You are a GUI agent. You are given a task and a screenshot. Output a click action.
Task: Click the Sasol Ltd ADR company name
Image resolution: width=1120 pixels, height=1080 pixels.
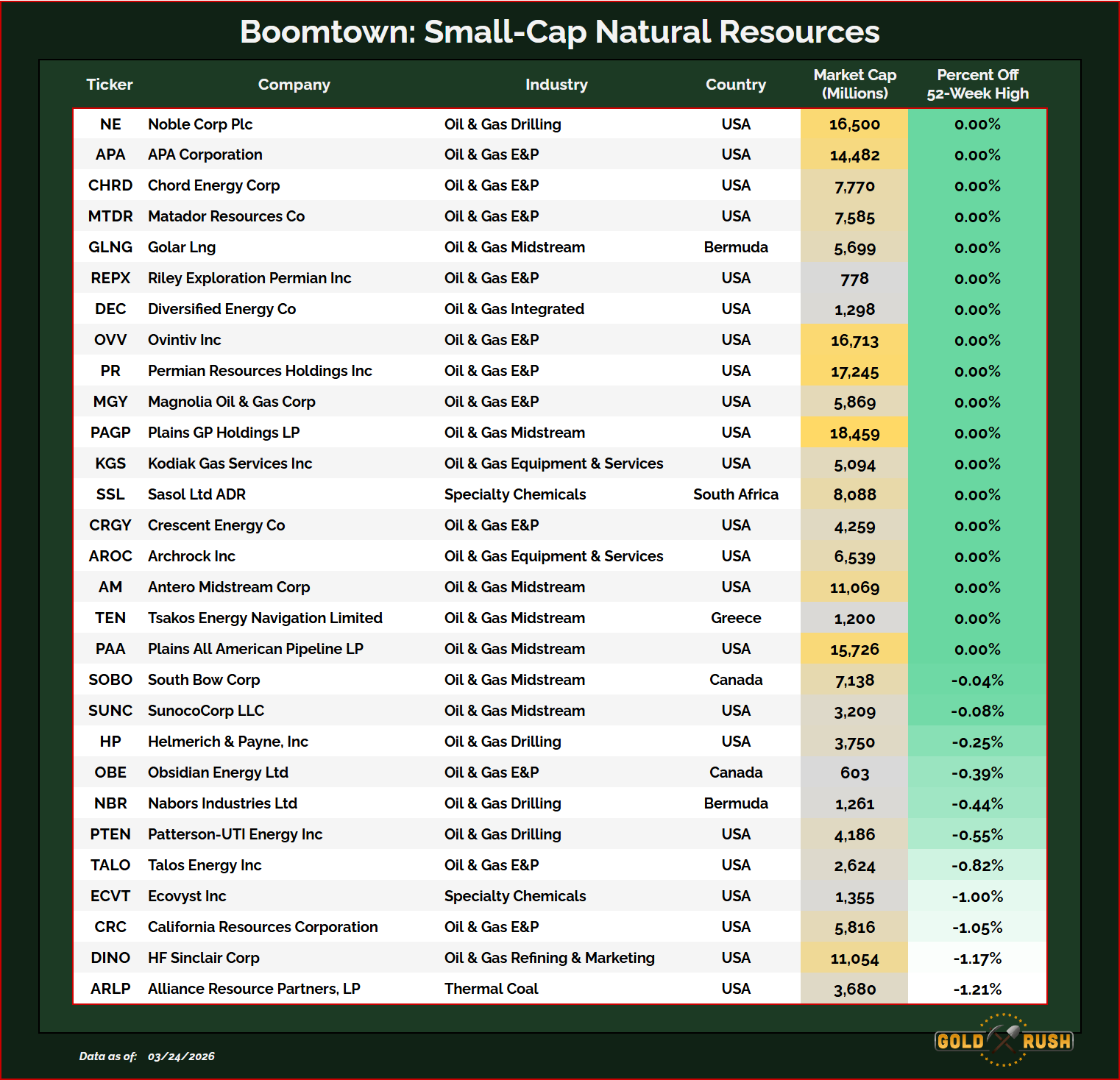coord(196,494)
